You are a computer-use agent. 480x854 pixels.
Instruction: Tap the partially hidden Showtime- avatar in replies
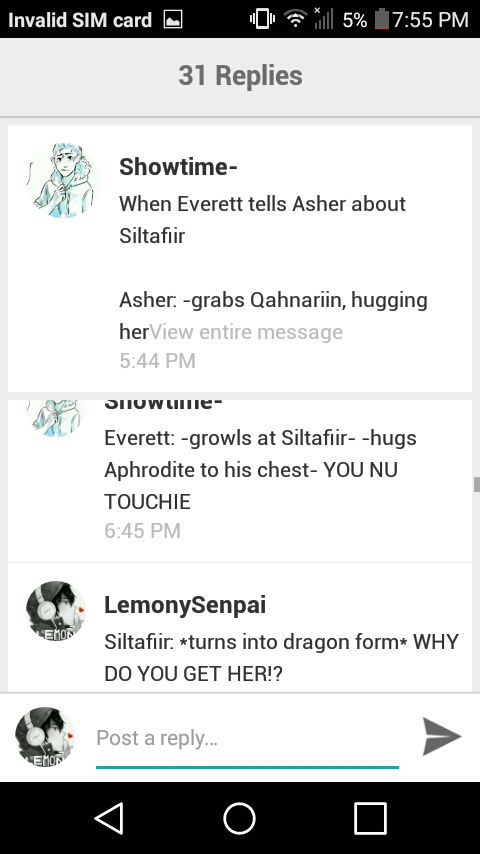click(x=56, y=419)
